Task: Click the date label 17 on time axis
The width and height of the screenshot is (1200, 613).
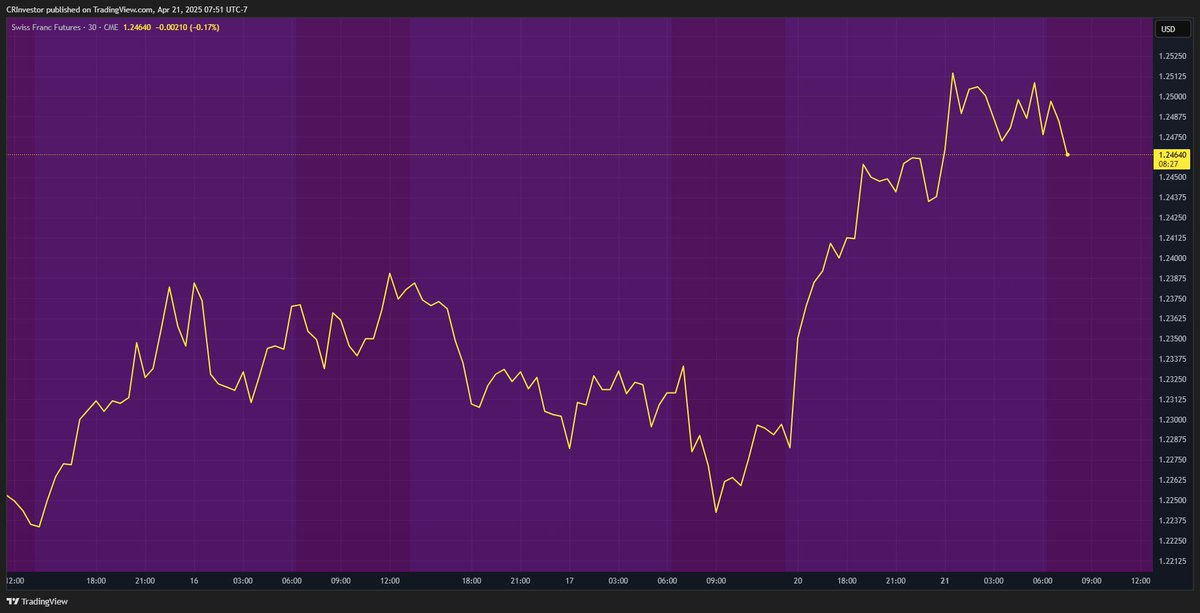Action: 569,580
